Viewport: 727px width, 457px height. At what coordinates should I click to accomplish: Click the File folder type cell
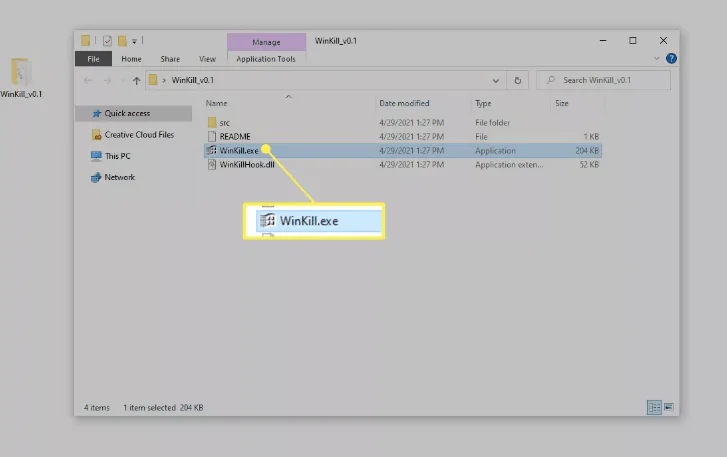[492, 123]
